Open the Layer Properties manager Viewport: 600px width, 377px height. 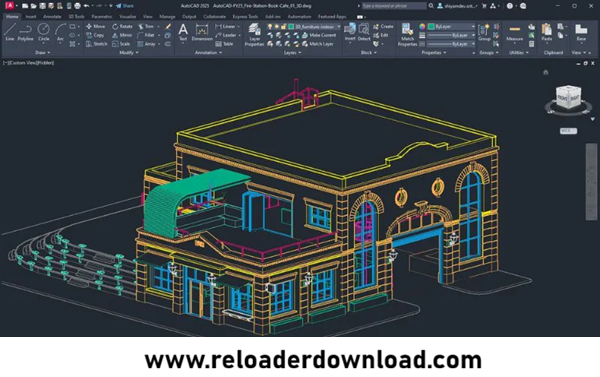(x=254, y=34)
